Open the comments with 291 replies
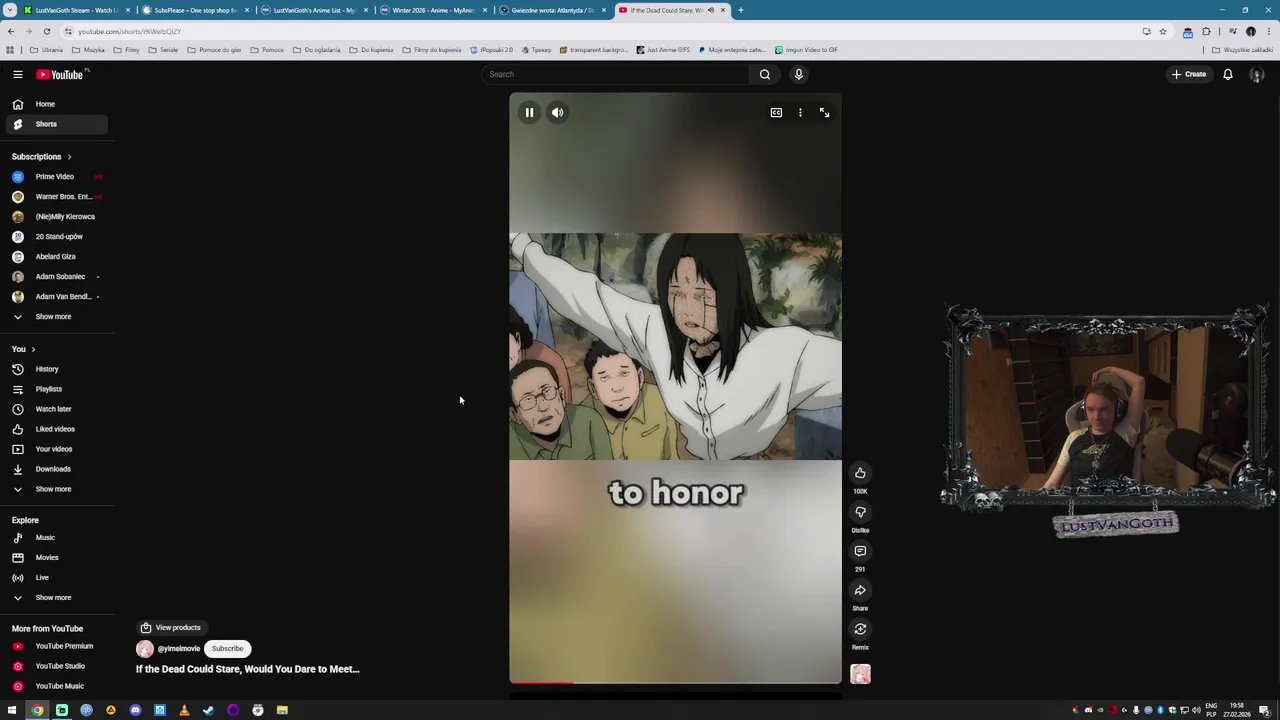Screen dimensions: 1280x720 pos(860,551)
